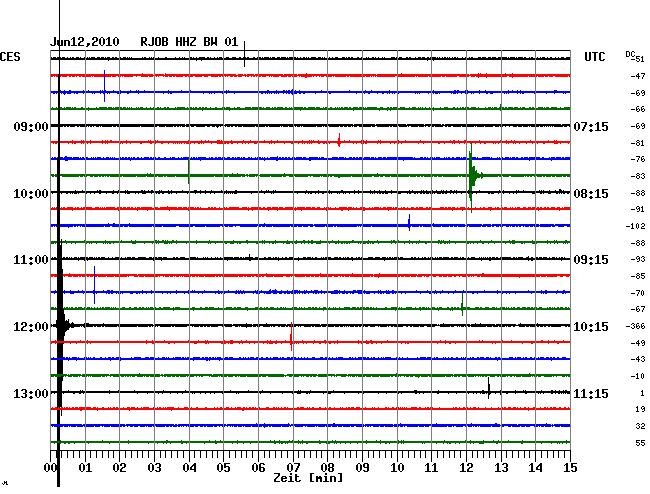Select the CES column header on the left

10,57
